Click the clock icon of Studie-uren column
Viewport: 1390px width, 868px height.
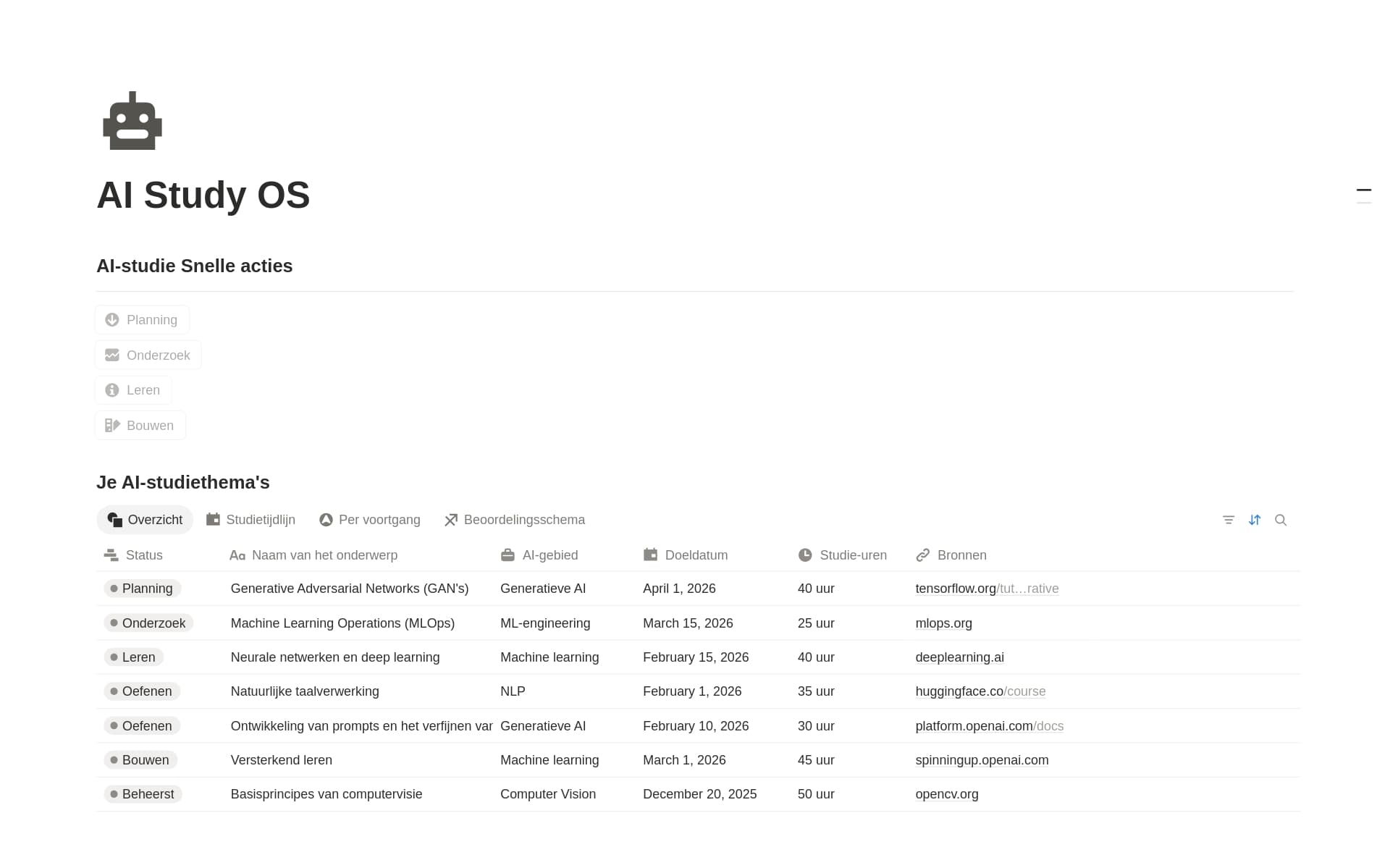click(805, 555)
